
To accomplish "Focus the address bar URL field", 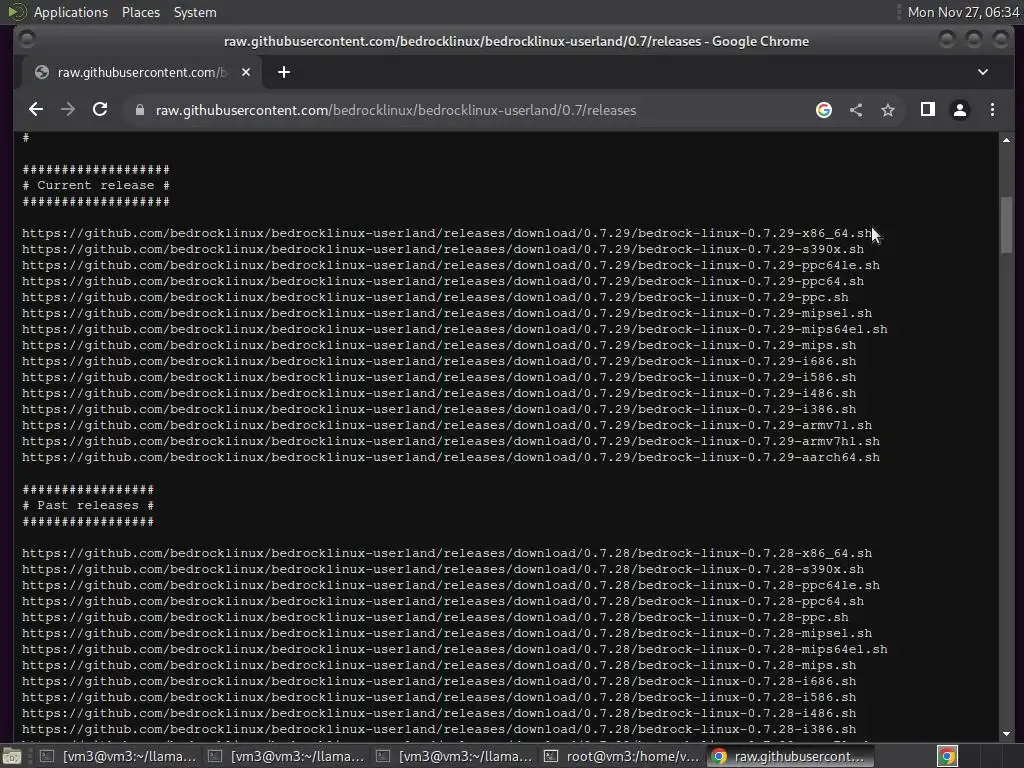I will (396, 110).
